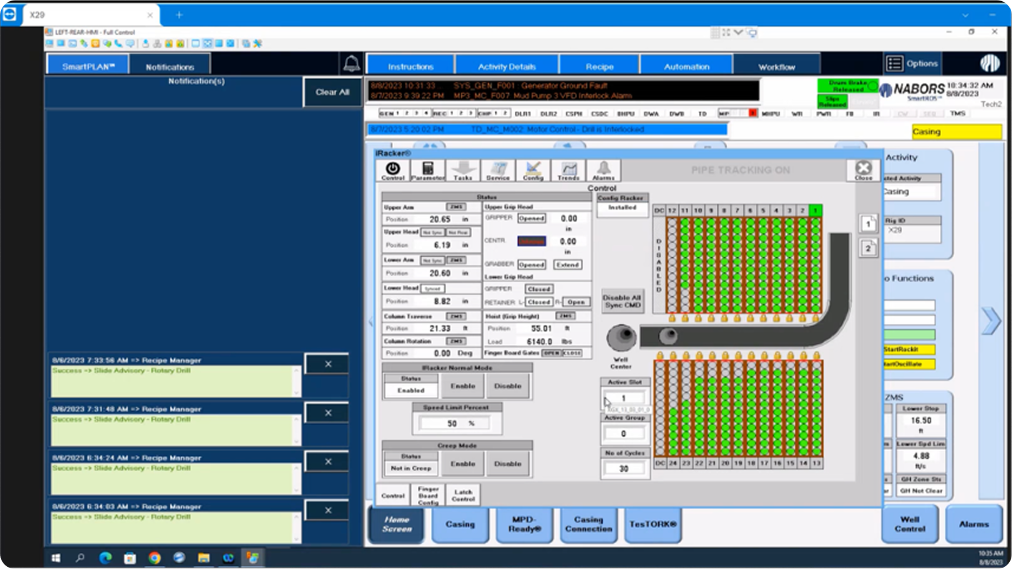Open Well Control screen
This screenshot has width=1013, height=570.
click(910, 524)
